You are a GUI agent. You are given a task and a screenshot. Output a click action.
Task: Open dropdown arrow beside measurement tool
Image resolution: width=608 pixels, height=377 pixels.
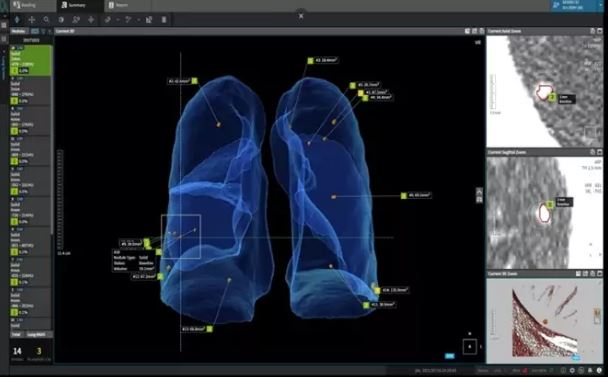click(118, 20)
